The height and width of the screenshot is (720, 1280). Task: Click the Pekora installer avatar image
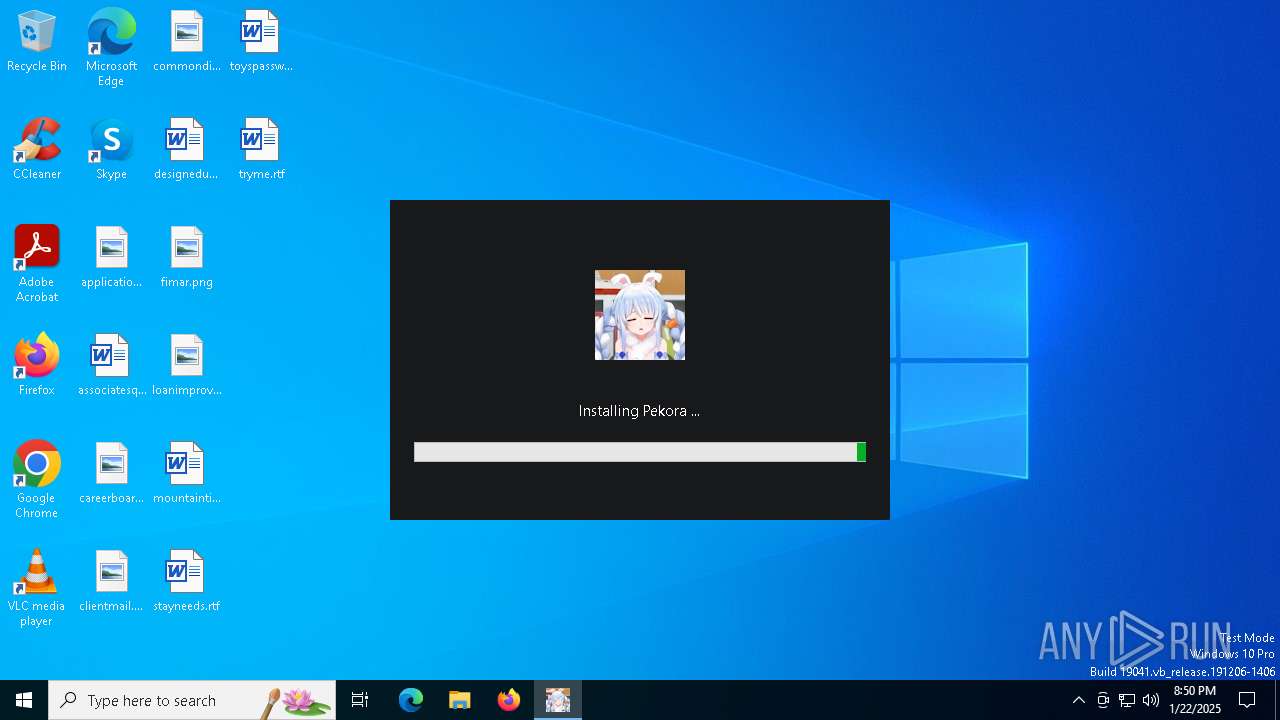pos(640,315)
